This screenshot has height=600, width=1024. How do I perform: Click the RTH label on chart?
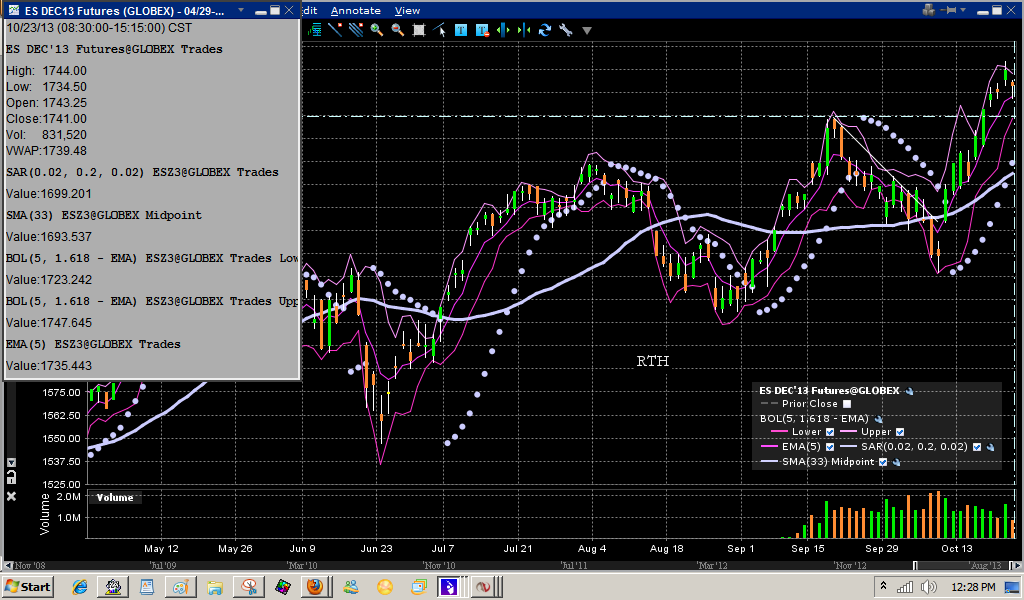652,361
